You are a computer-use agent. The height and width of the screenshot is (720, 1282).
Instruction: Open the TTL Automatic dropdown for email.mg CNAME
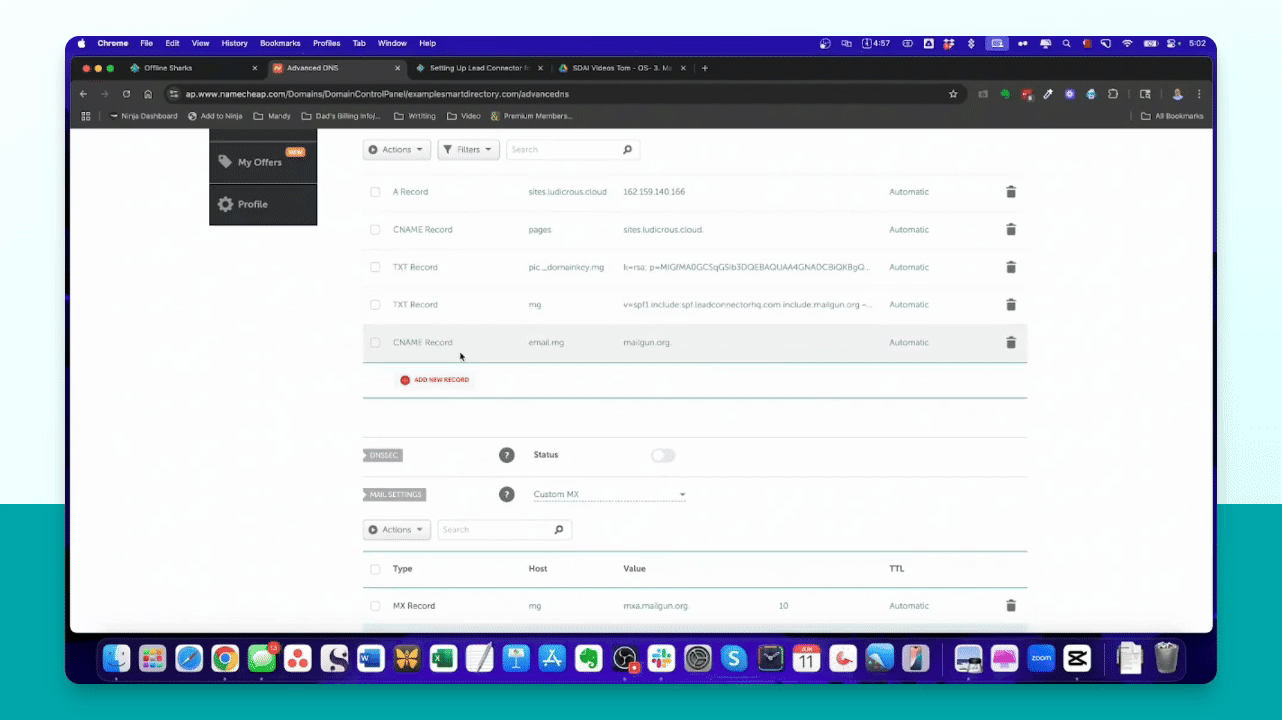(x=909, y=342)
